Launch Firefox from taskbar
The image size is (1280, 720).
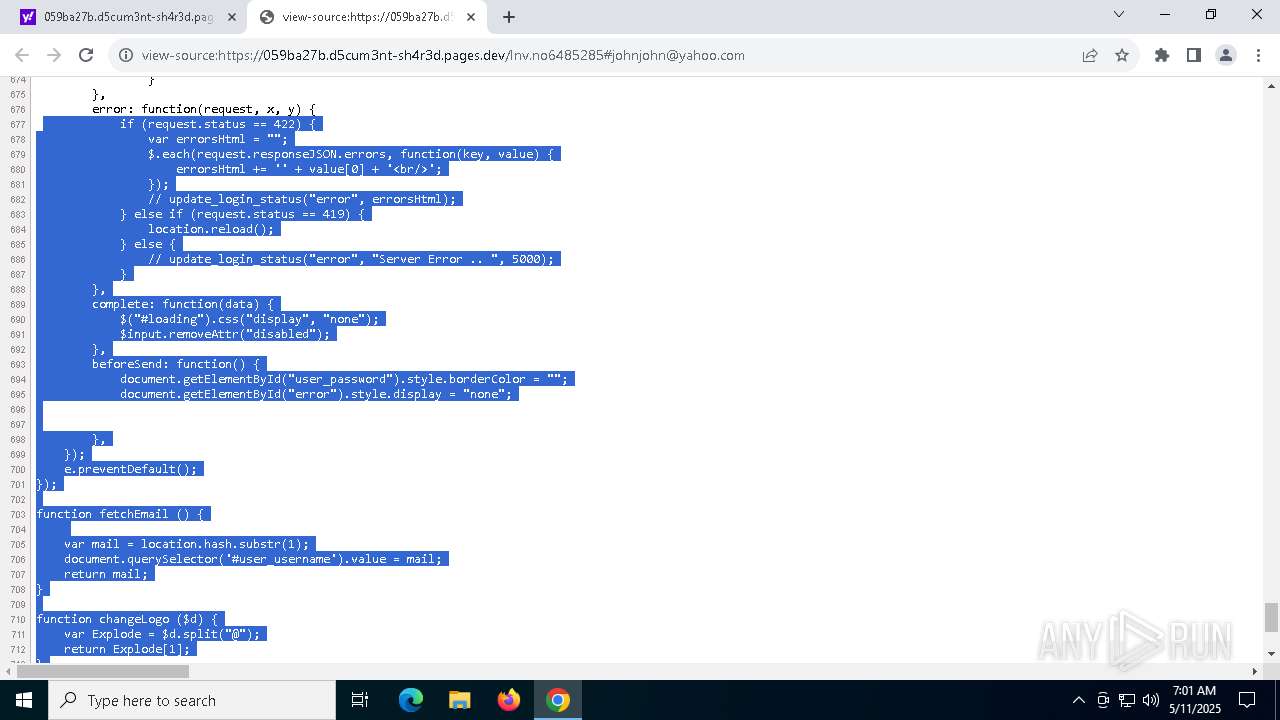pos(509,700)
